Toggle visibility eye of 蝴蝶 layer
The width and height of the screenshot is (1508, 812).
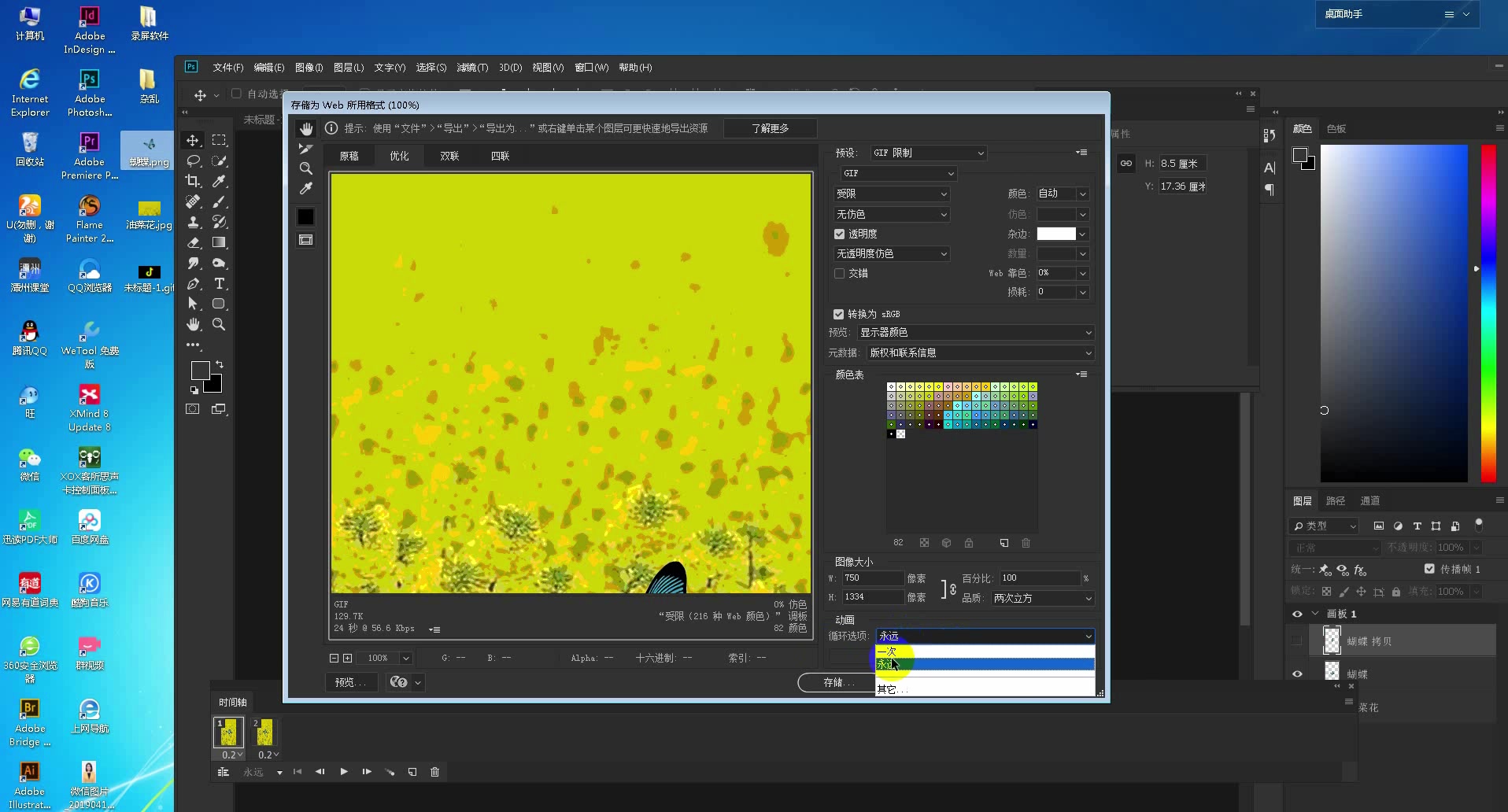coord(1297,674)
